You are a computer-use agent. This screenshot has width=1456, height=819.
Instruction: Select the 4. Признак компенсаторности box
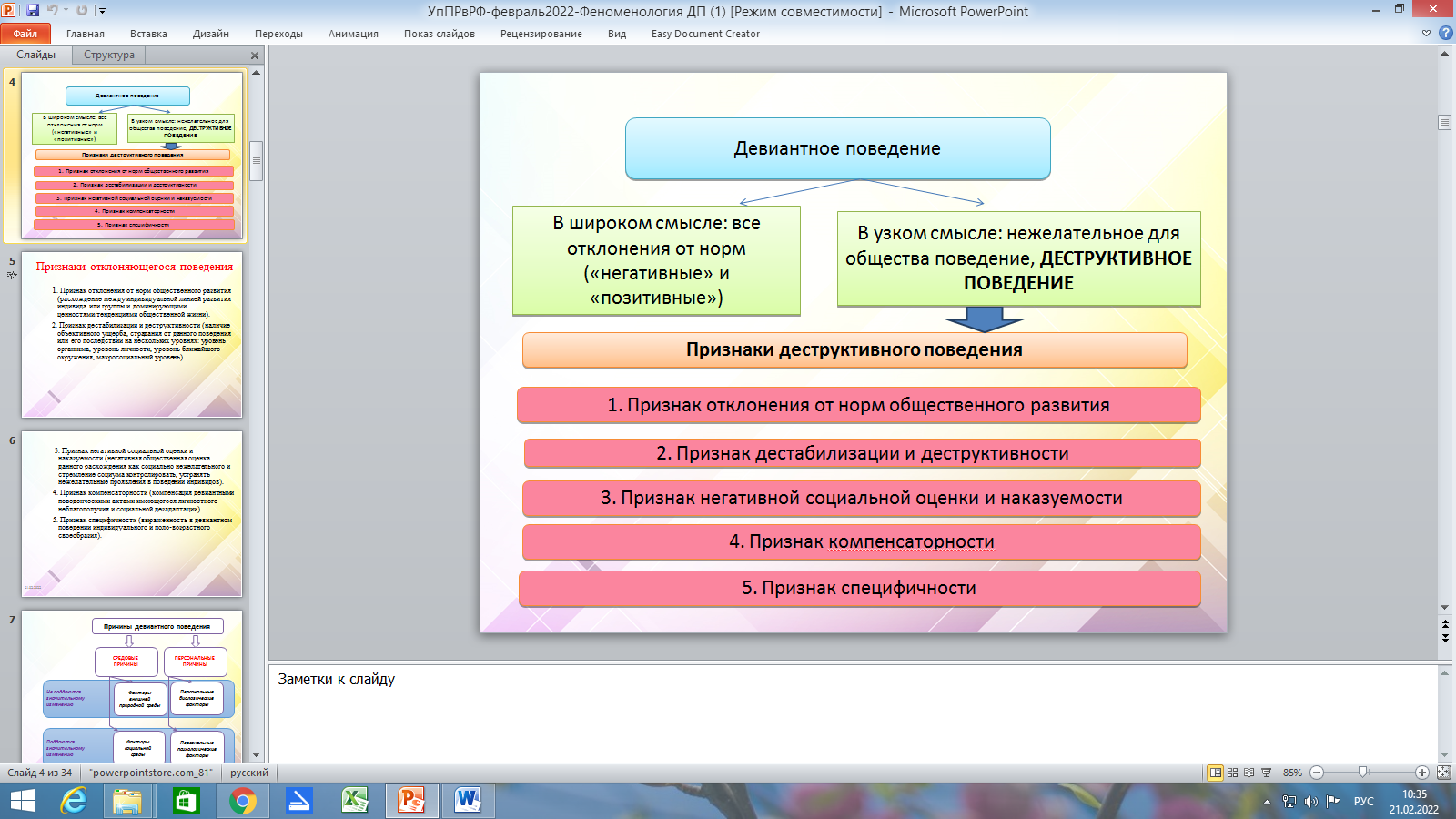861,542
